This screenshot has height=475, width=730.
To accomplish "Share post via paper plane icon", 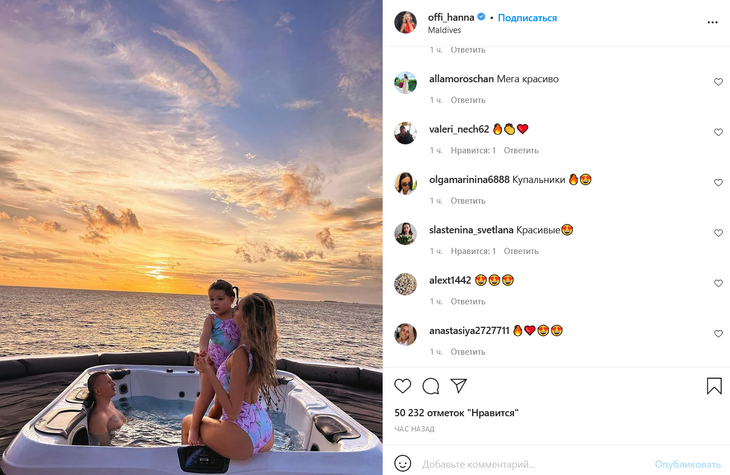I will coord(459,386).
